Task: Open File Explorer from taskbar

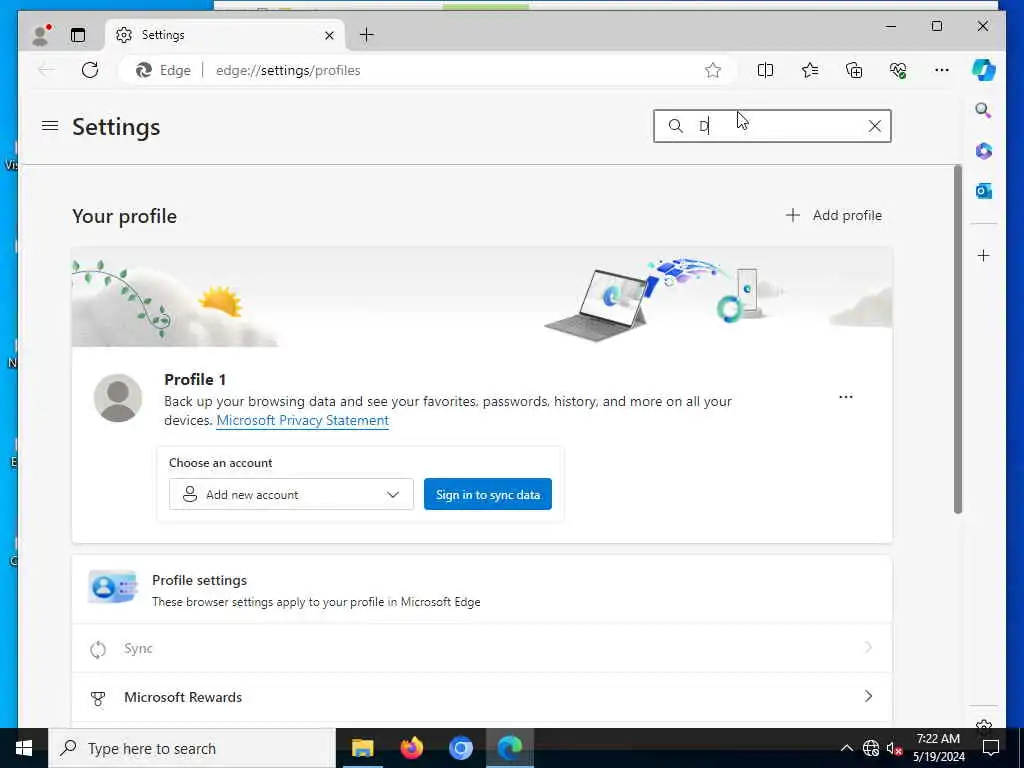Action: (362, 748)
